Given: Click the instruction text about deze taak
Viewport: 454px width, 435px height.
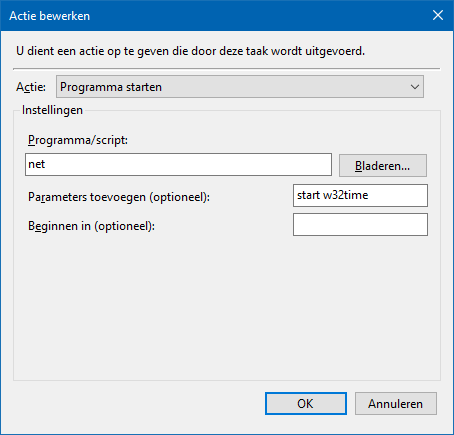Looking at the screenshot, I should [x=191, y=51].
